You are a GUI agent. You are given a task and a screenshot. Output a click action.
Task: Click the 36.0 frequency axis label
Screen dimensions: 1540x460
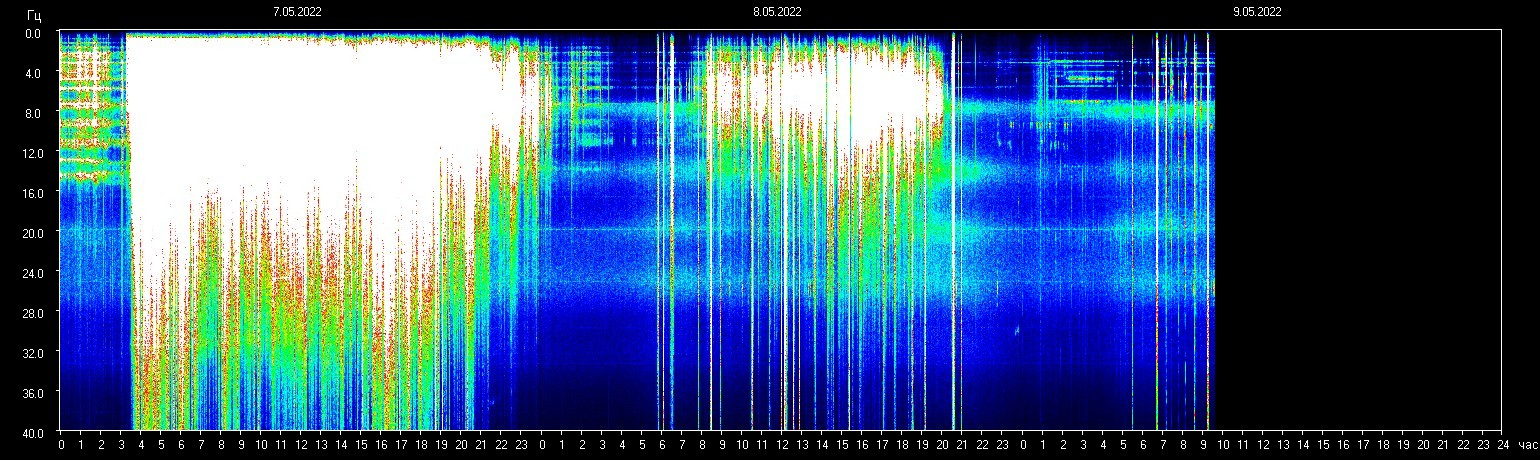pos(31,393)
